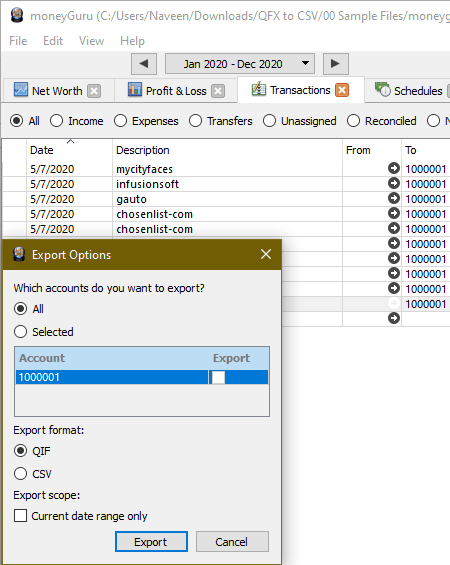Viewport: 450px width, 565px height.
Task: Tick Export checkbox for account 1000001
Action: pos(218,377)
